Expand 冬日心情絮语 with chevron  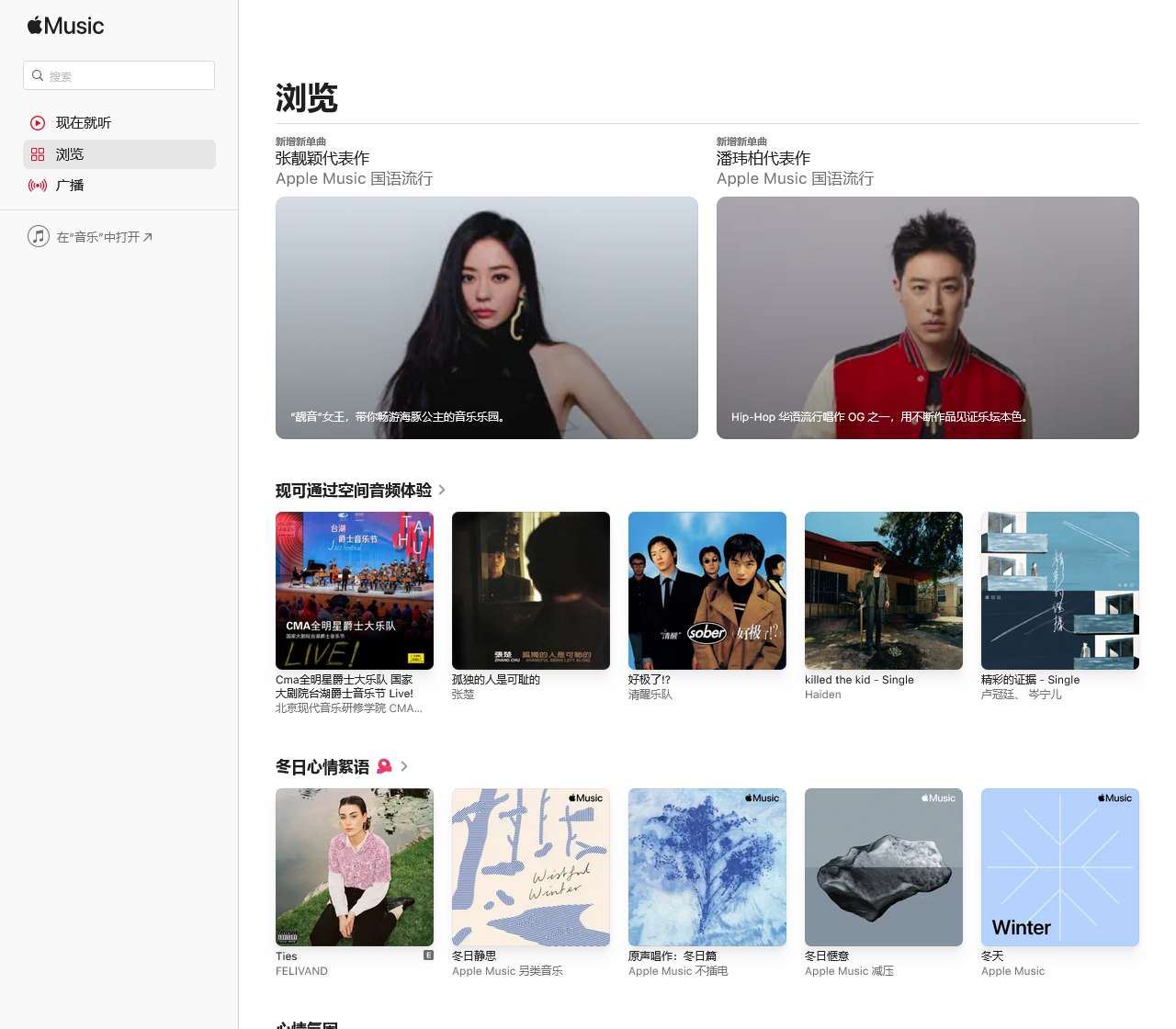404,766
